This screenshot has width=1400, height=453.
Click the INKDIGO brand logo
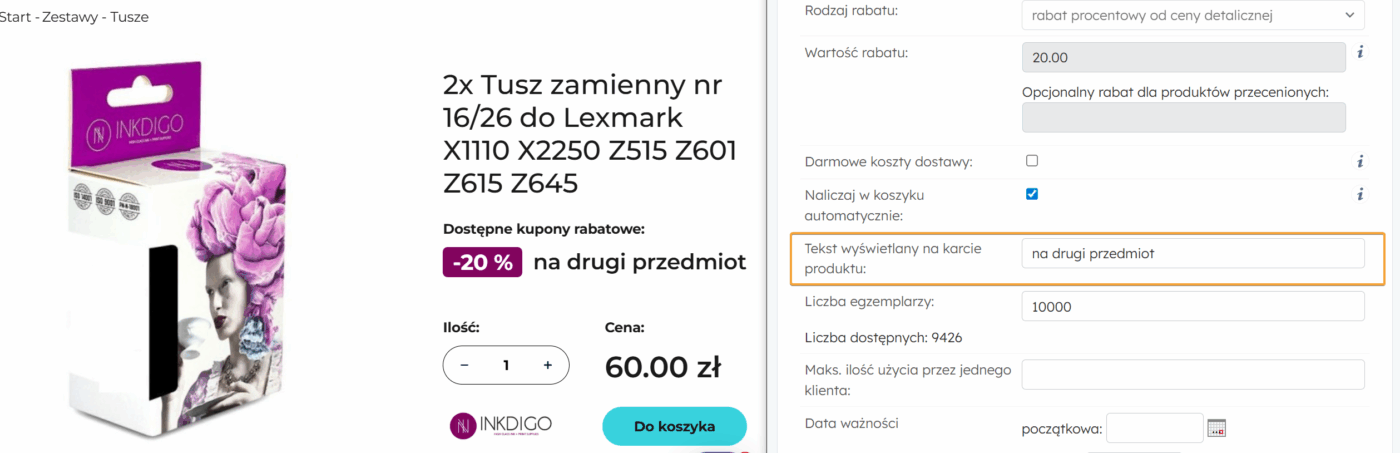coord(501,425)
